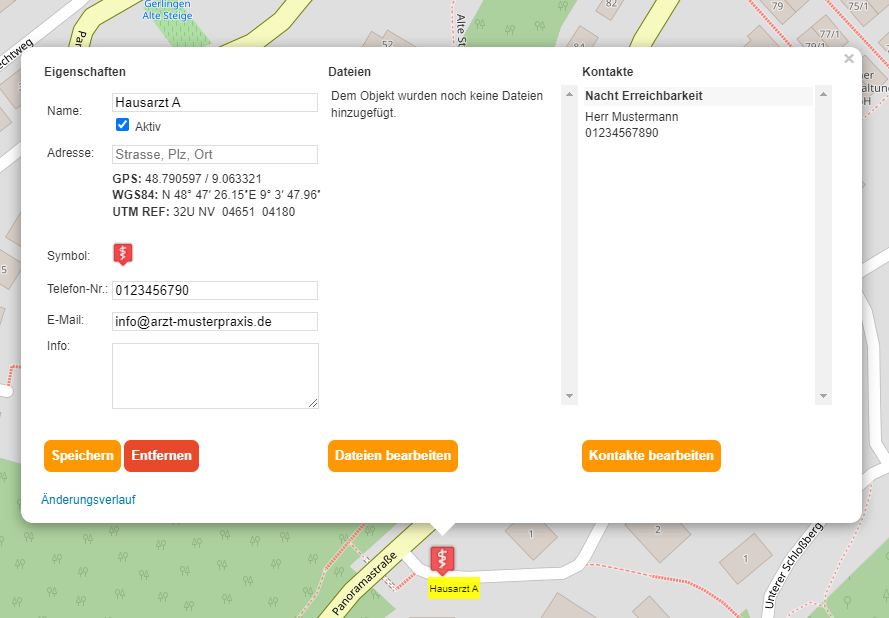This screenshot has height=618, width=889.
Task: Toggle the Aktiv checkbox
Action: (x=123, y=125)
